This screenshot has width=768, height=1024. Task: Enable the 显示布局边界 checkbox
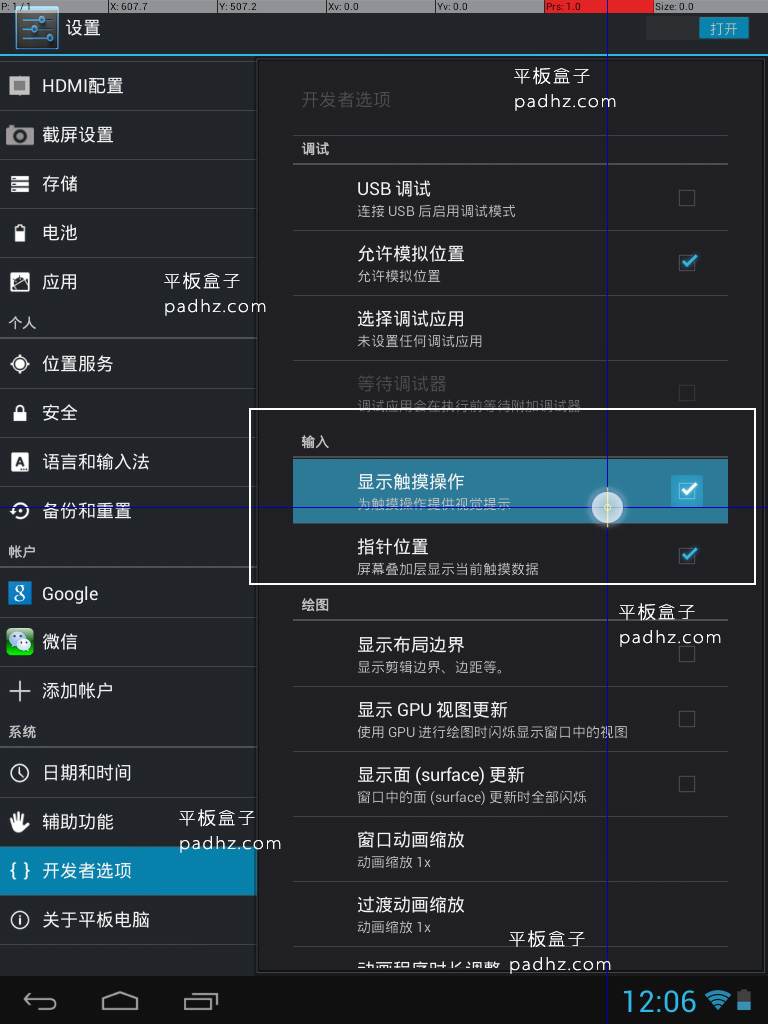[x=687, y=654]
